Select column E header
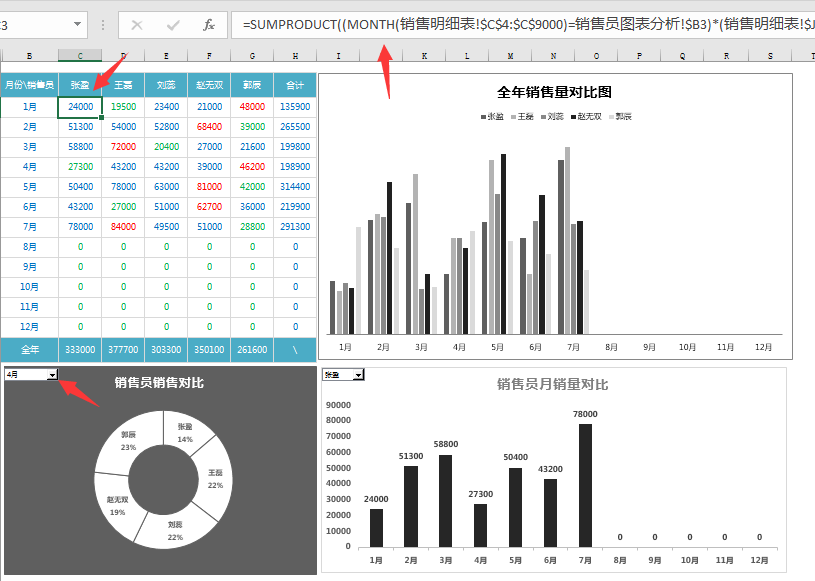 coord(166,56)
